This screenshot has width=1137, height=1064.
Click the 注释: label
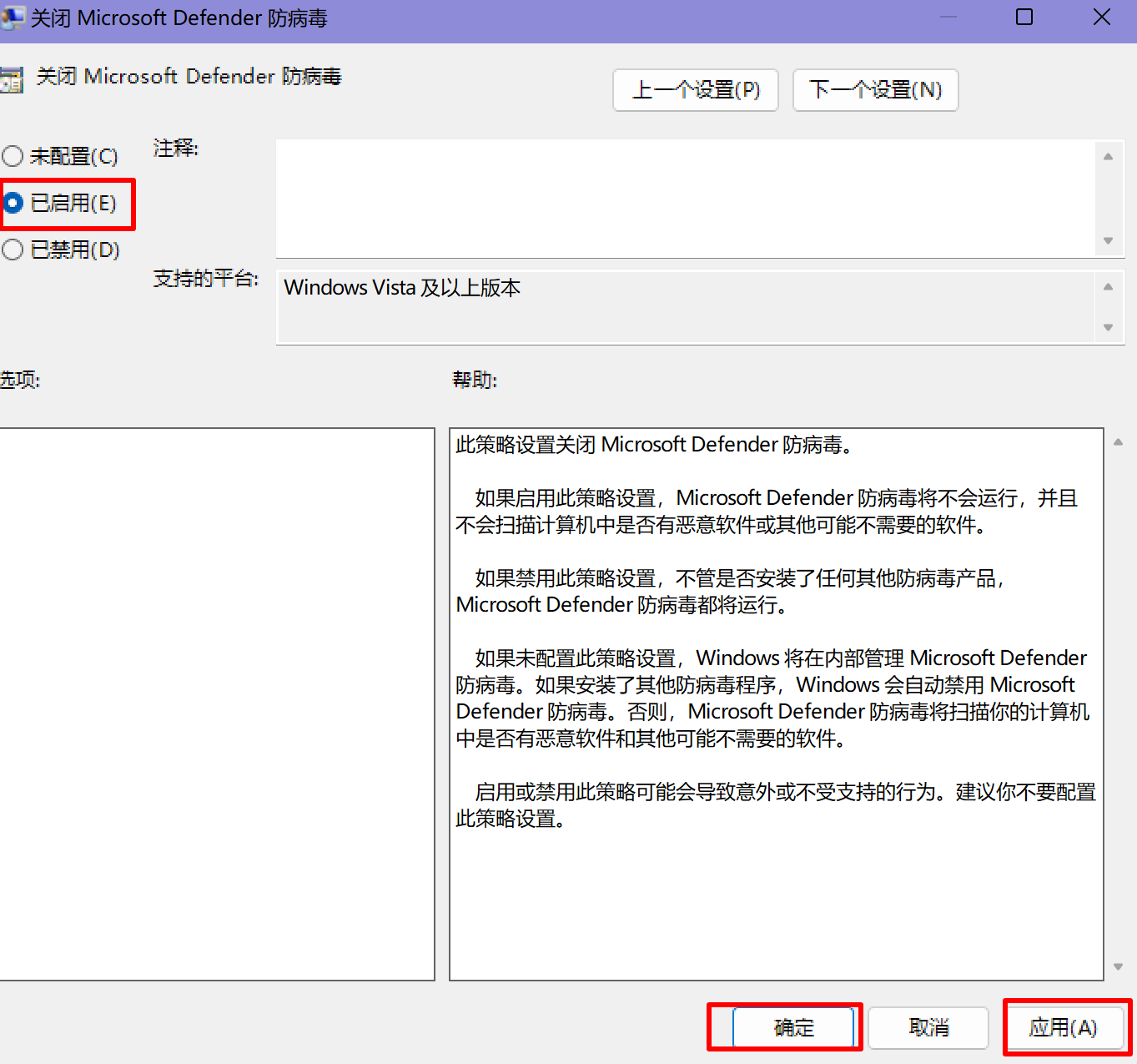point(176,149)
